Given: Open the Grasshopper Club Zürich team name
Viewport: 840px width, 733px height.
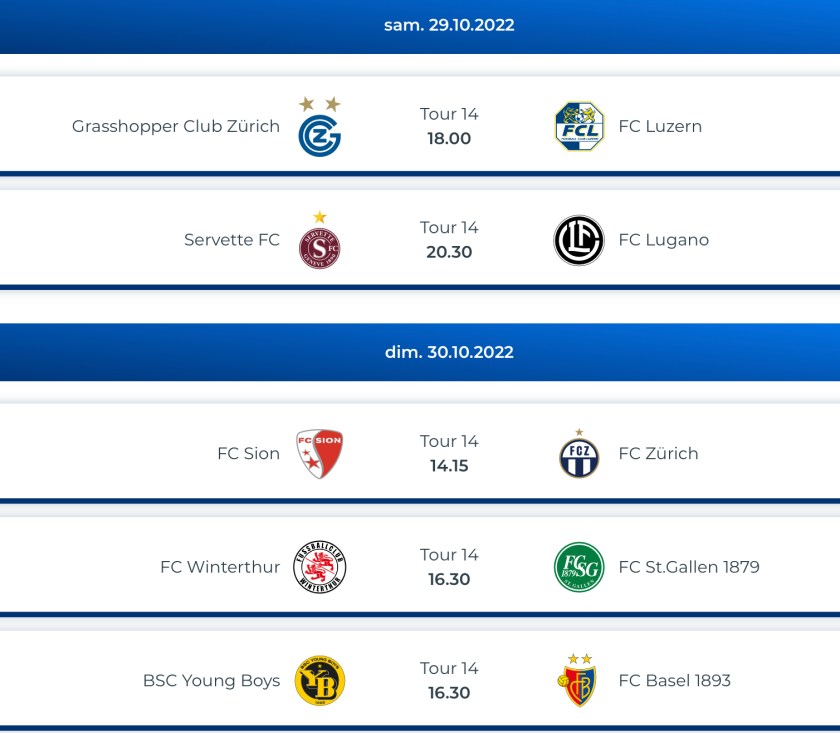Looking at the screenshot, I should [x=176, y=126].
